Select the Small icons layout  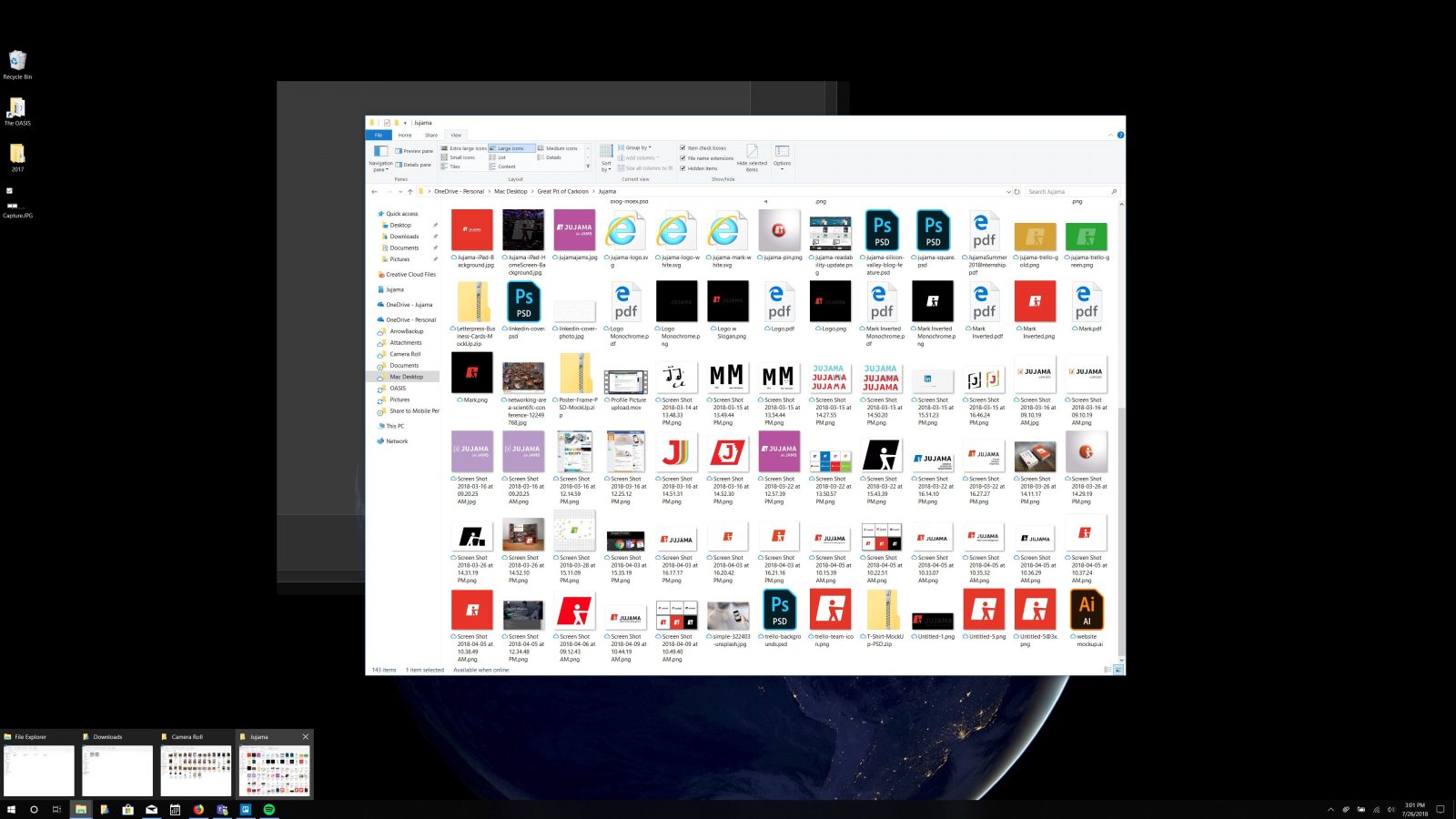pos(463,157)
